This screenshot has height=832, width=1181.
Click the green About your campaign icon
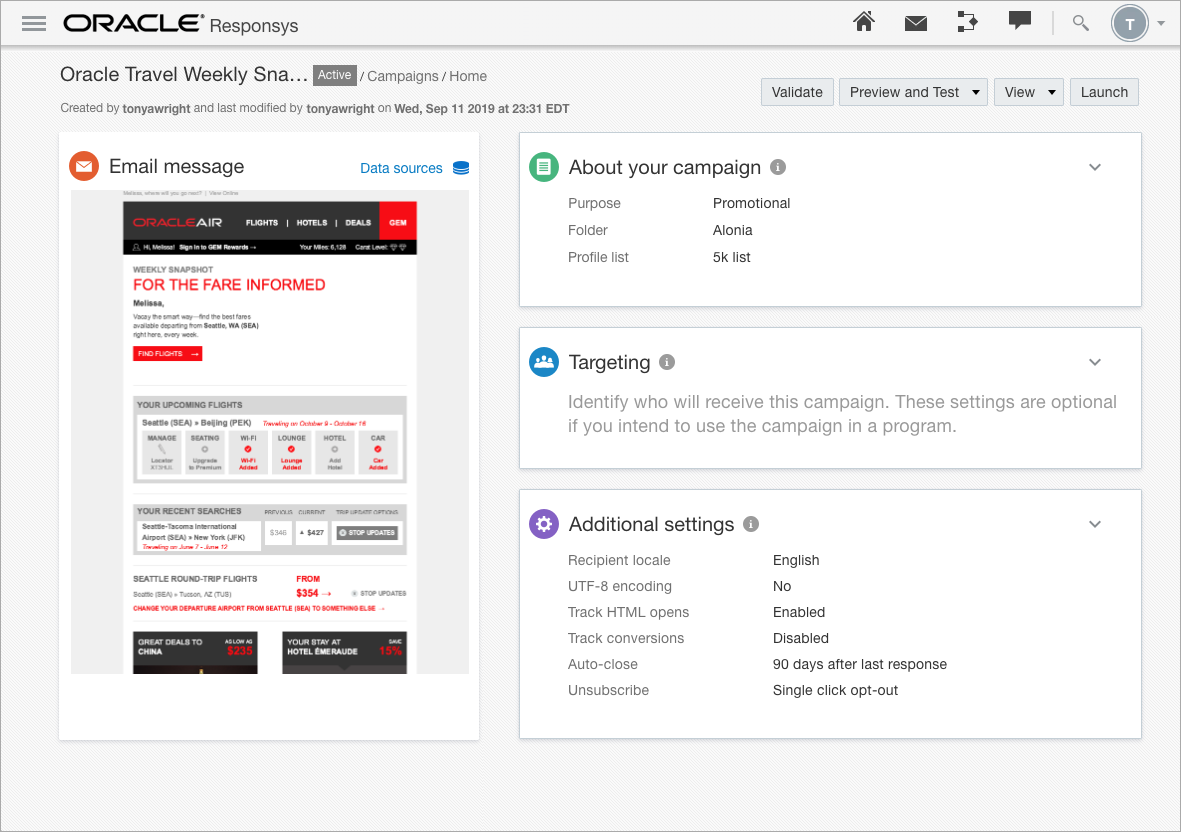(544, 167)
